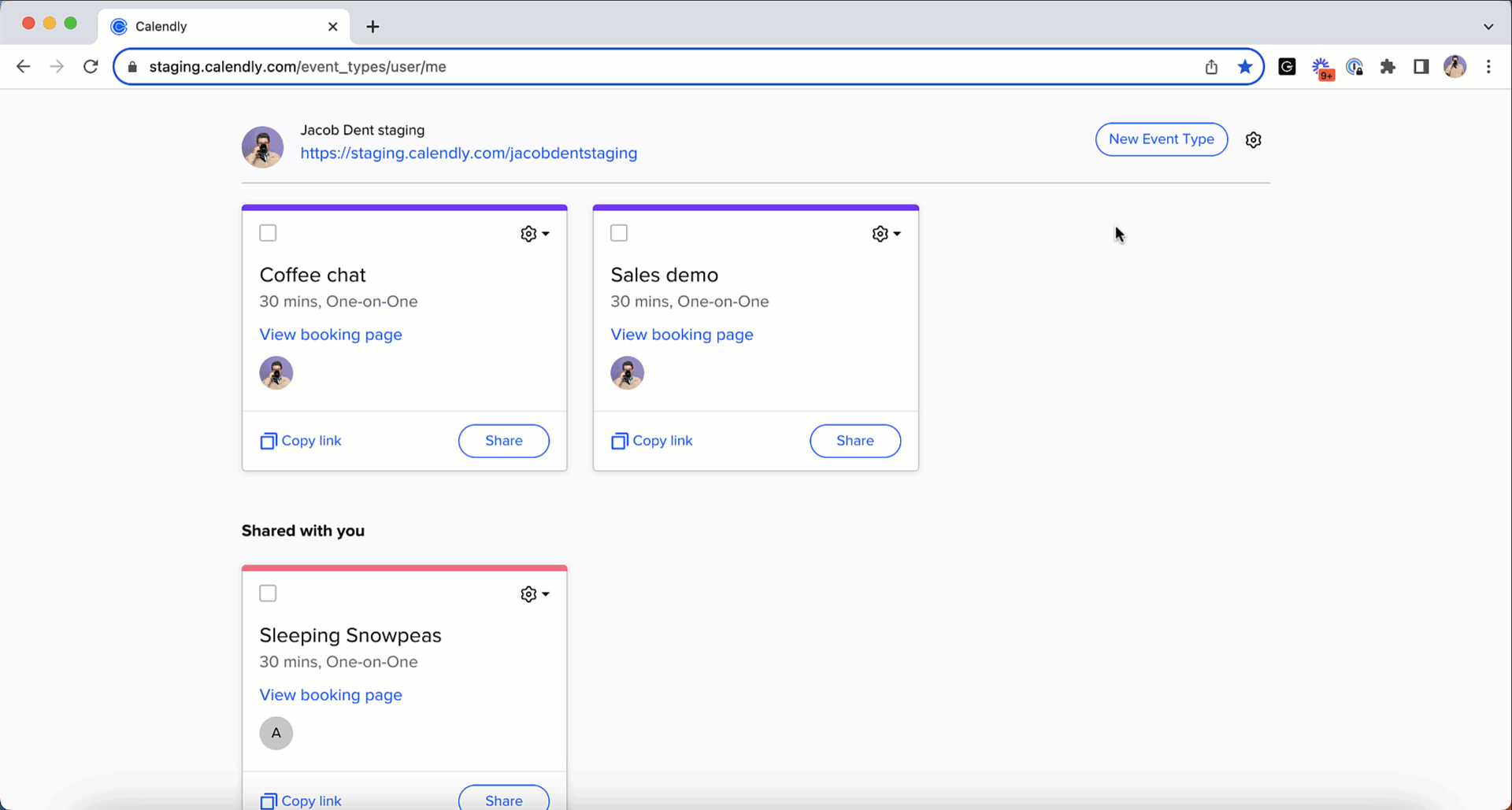
Task: Open View booking page for Sales demo
Action: (682, 335)
